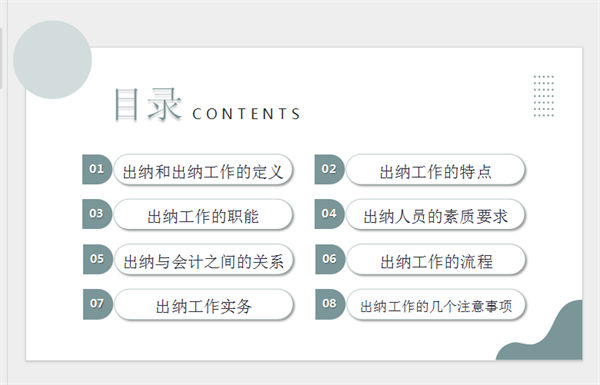
Task: Open the 出纳人员的素质要求 item
Action: [435, 214]
